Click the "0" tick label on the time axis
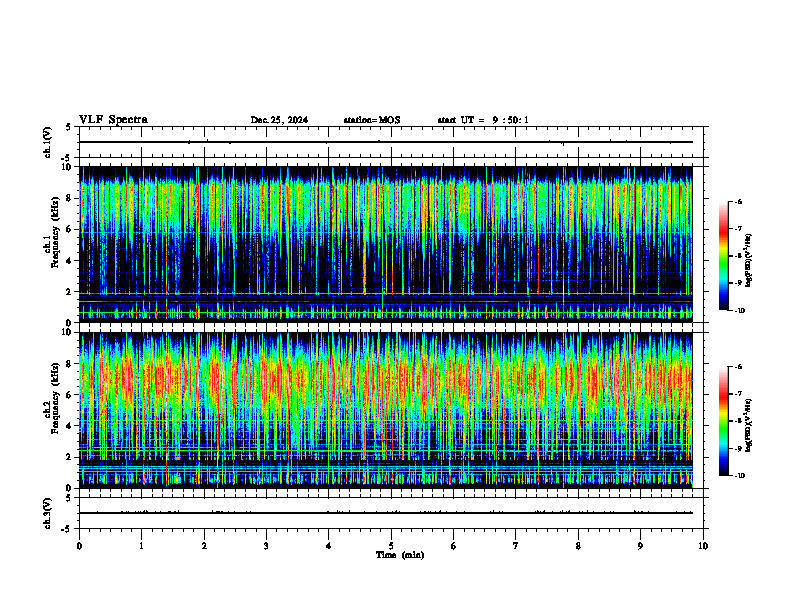Viewport: 792px width, 612px height. click(x=79, y=546)
